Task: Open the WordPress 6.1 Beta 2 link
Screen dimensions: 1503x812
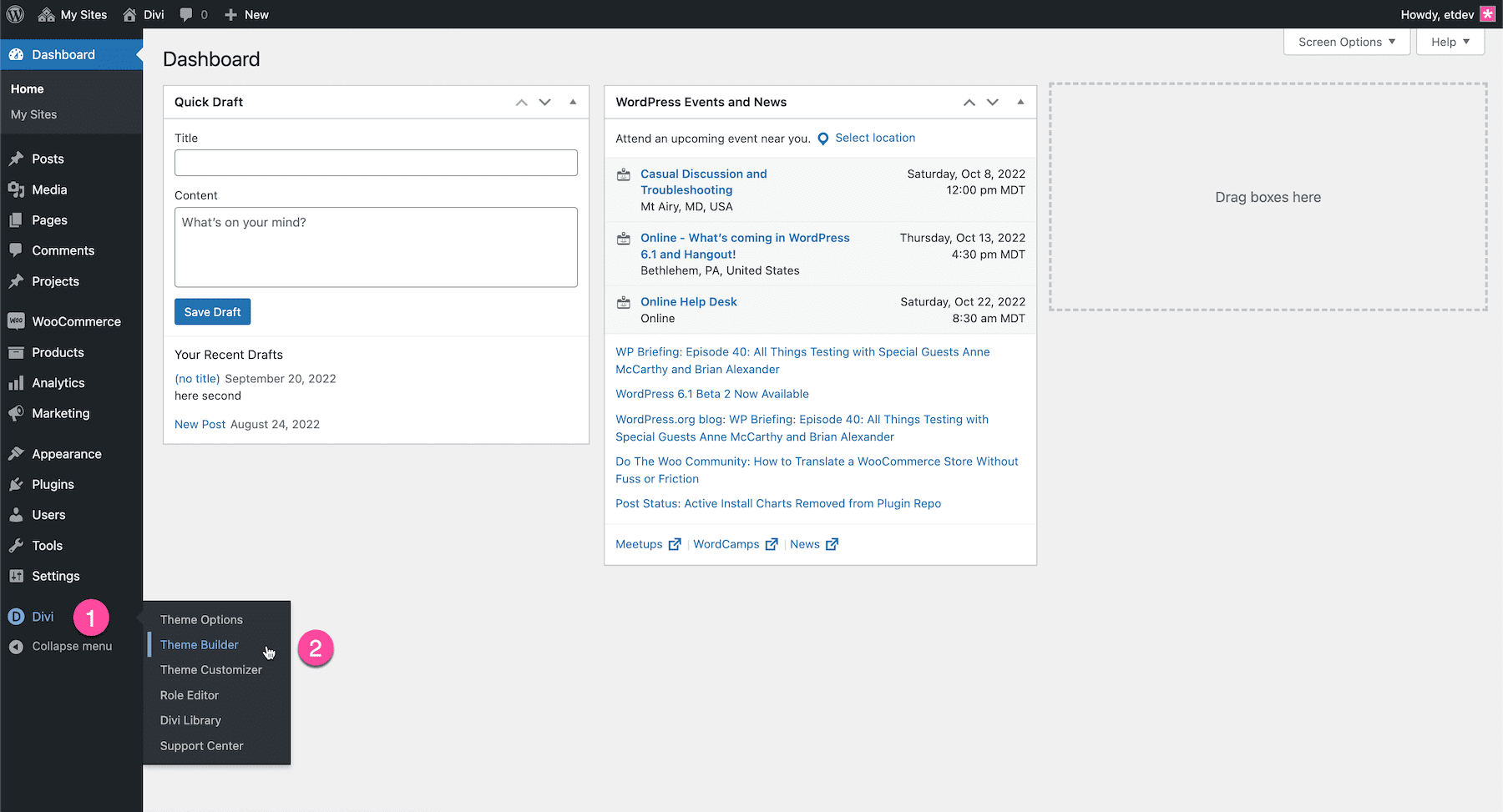Action: (x=711, y=393)
